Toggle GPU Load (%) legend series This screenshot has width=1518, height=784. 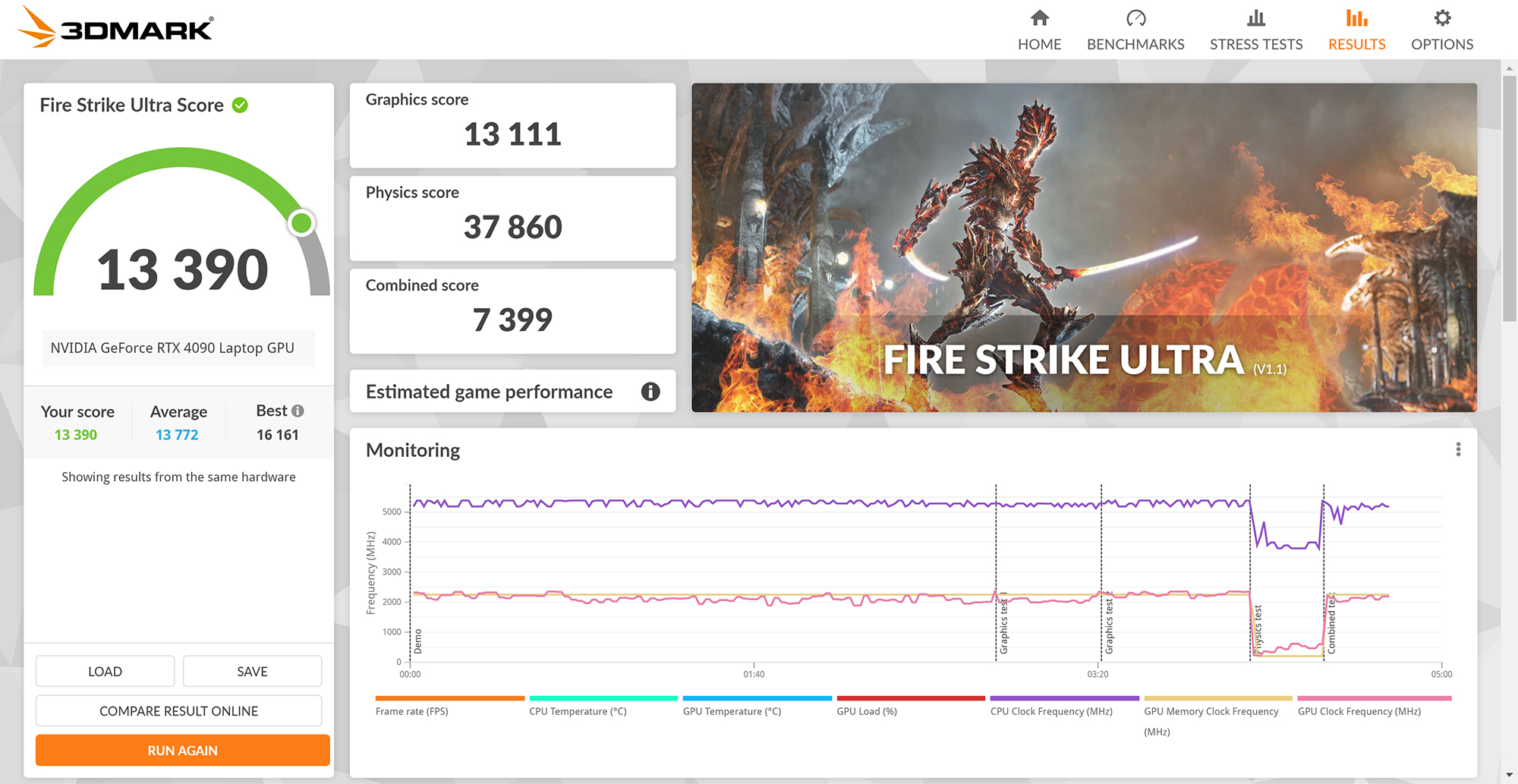tap(866, 711)
